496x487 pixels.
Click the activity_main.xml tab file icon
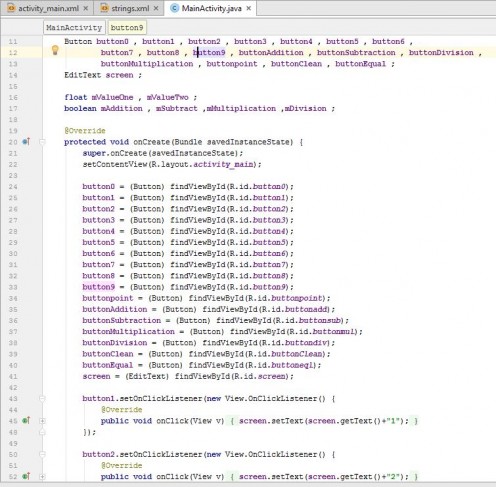[x=11, y=8]
